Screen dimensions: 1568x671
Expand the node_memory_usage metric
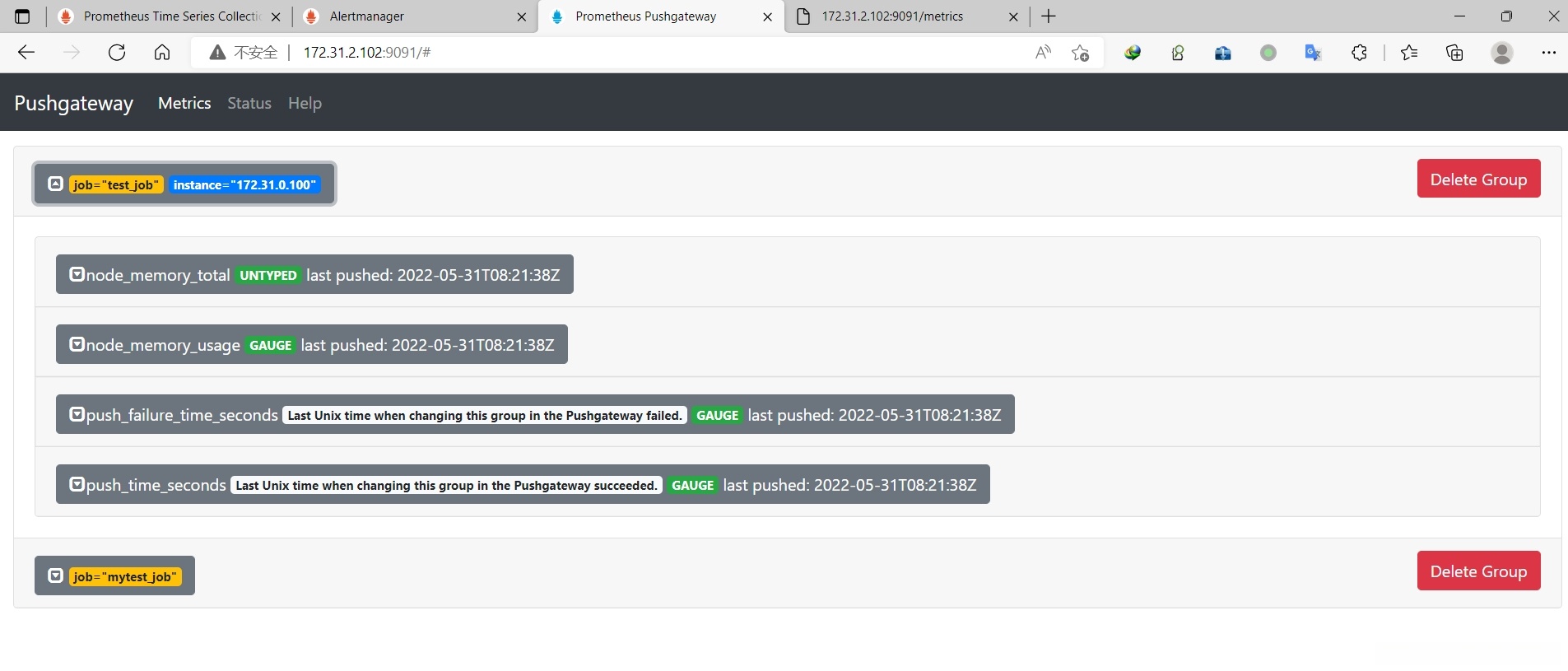pos(312,344)
